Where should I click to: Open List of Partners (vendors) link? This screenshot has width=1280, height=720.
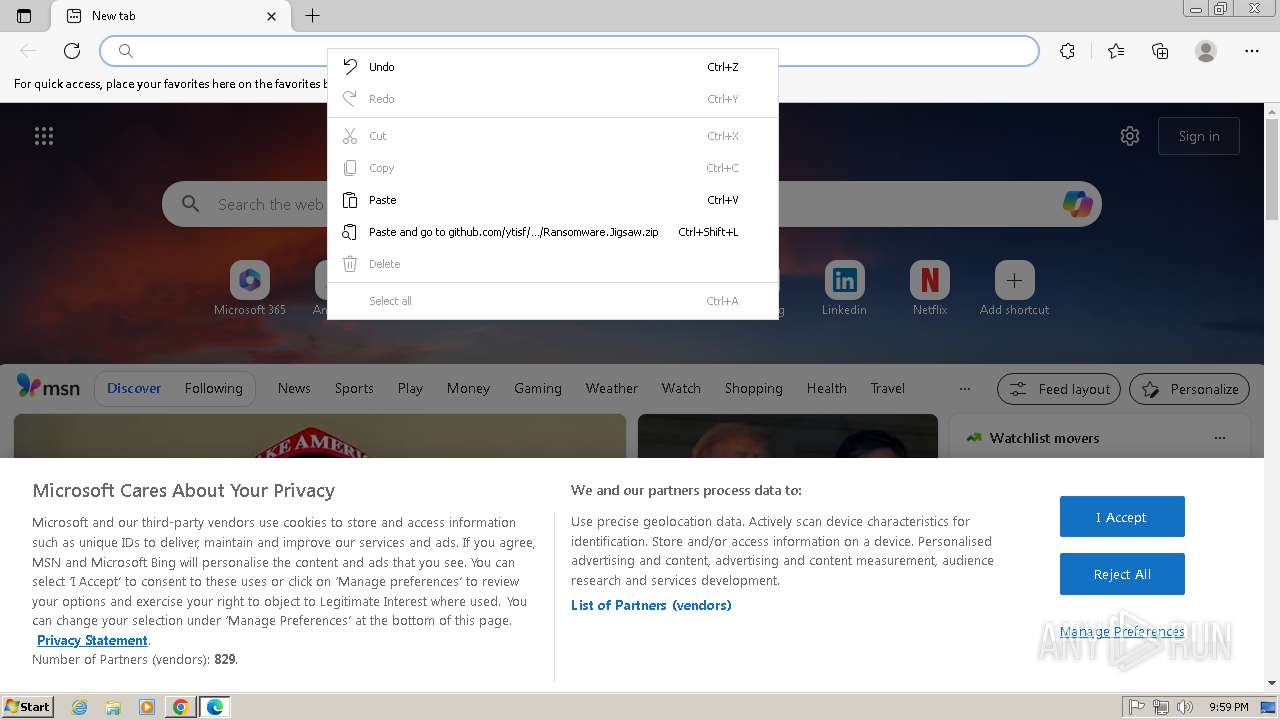pos(651,605)
